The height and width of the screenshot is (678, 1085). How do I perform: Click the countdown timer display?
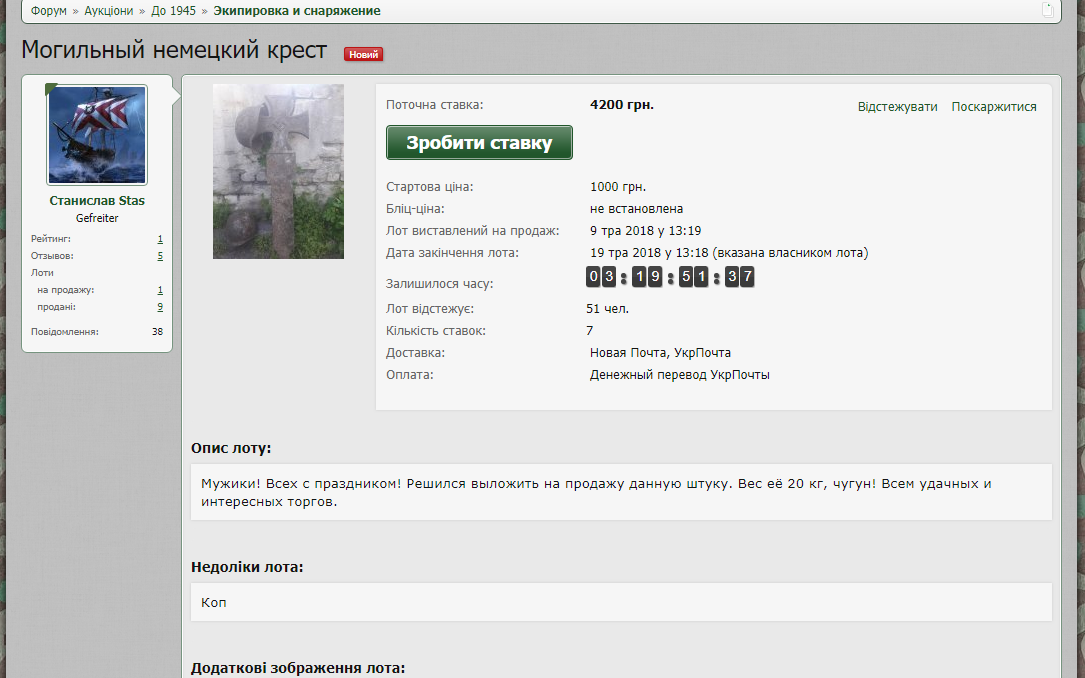[670, 277]
